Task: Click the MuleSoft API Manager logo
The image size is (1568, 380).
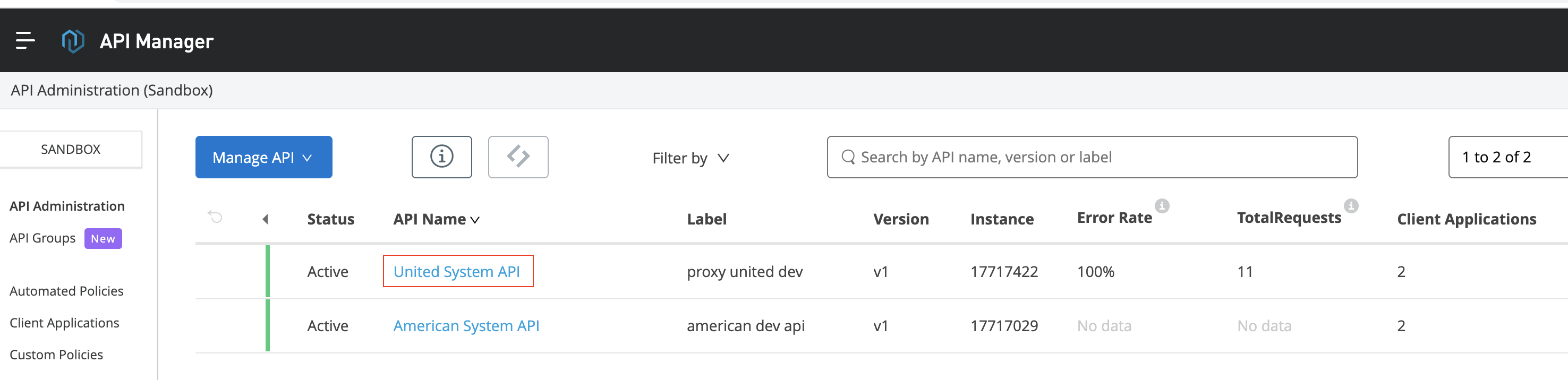Action: tap(73, 41)
